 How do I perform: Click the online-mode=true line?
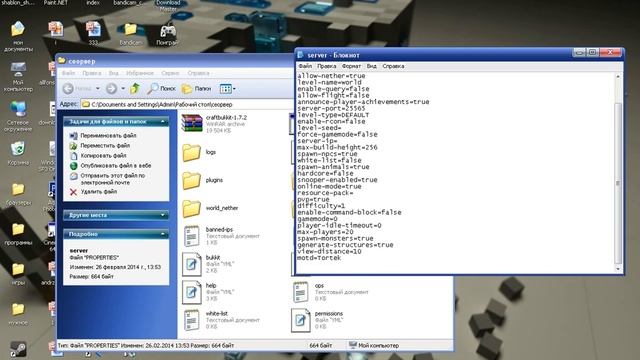tap(329, 187)
